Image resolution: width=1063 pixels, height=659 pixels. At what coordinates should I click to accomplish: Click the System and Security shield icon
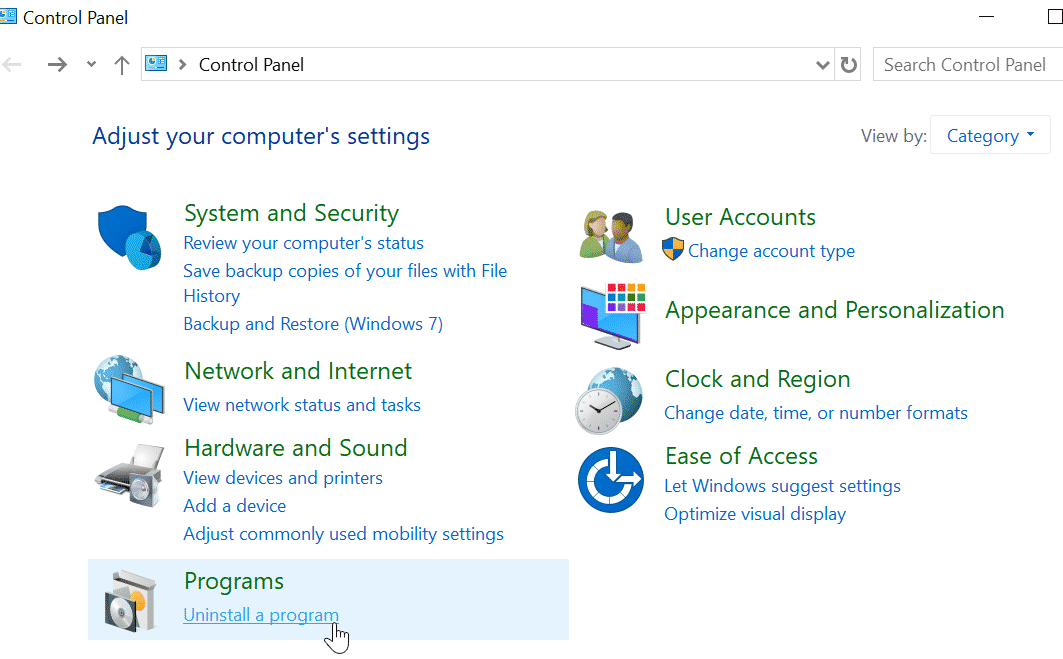pos(129,238)
